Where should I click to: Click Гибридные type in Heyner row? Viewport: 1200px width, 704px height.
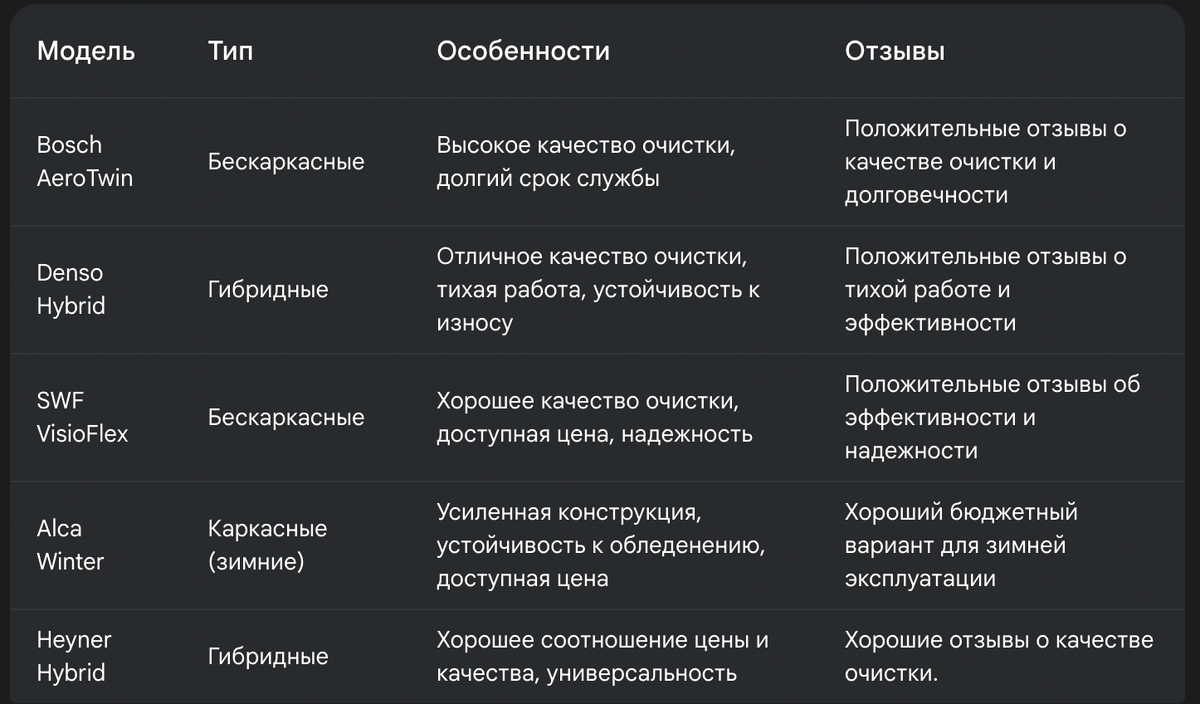coord(268,657)
